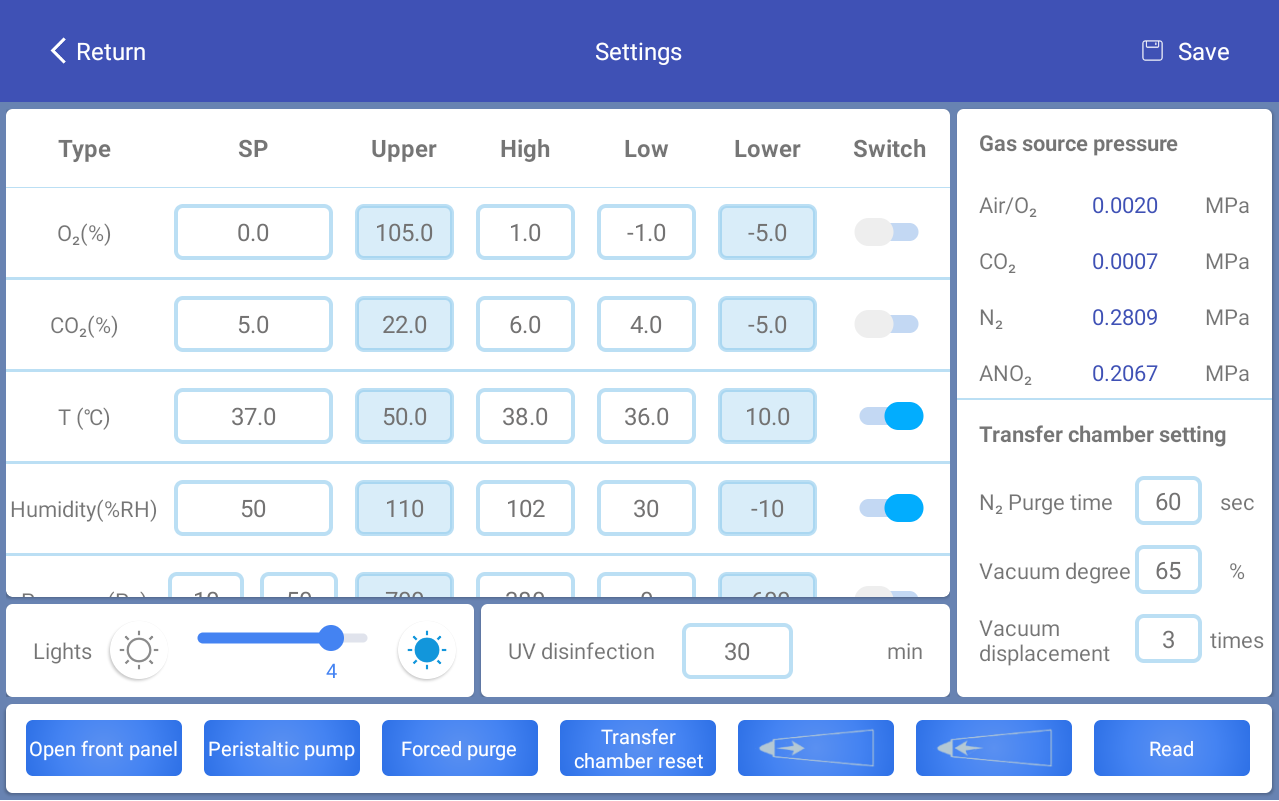Start the Peristaltic pump
This screenshot has height=801, width=1279.
click(281, 749)
